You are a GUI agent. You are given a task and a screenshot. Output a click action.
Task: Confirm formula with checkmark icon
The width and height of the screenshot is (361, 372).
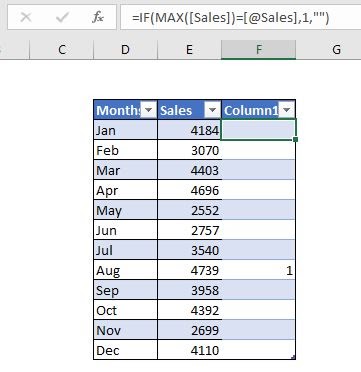click(62, 17)
